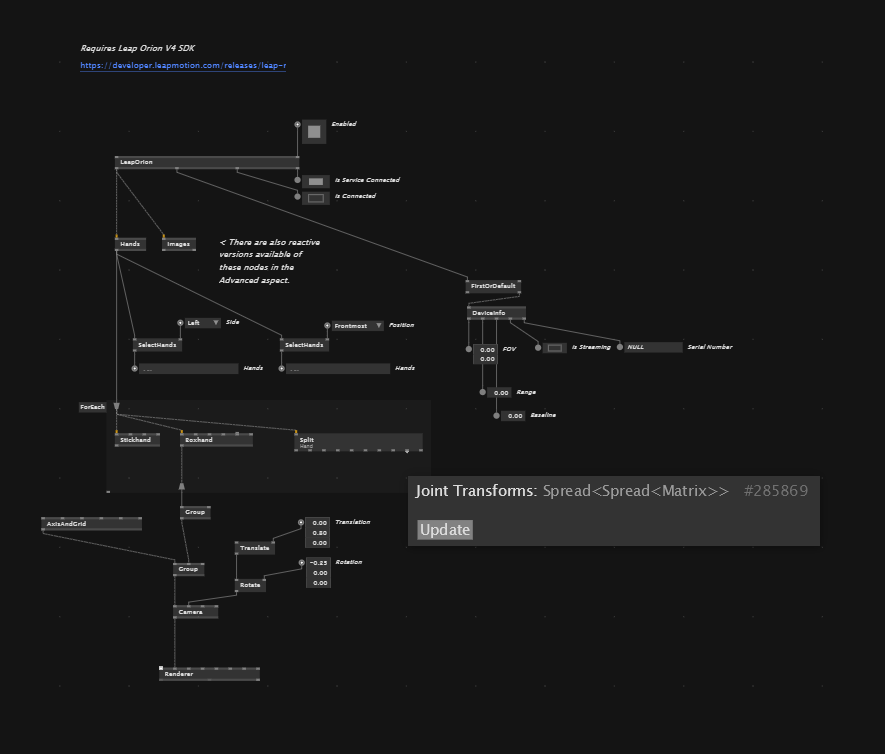885x754 pixels.
Task: Select the Stickhand node
Action: tap(137, 440)
